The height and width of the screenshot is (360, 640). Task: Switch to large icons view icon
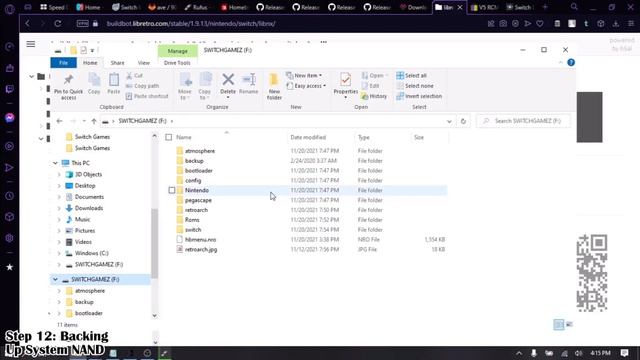(569, 324)
